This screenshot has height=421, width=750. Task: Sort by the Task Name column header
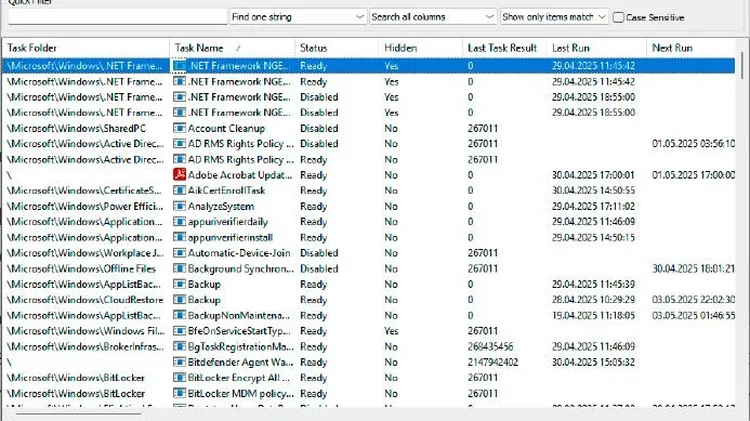coord(232,48)
